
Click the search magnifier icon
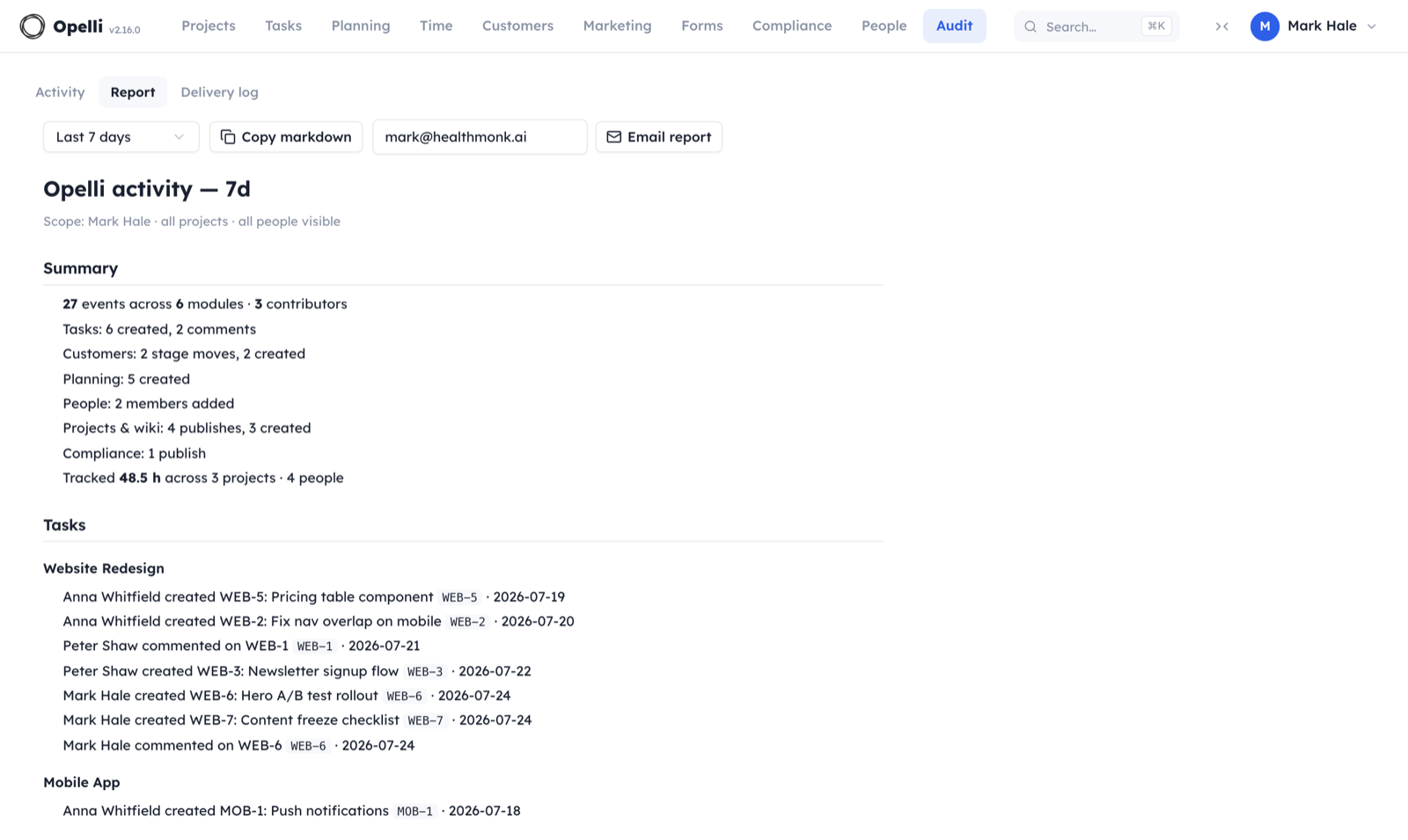pos(1030,26)
